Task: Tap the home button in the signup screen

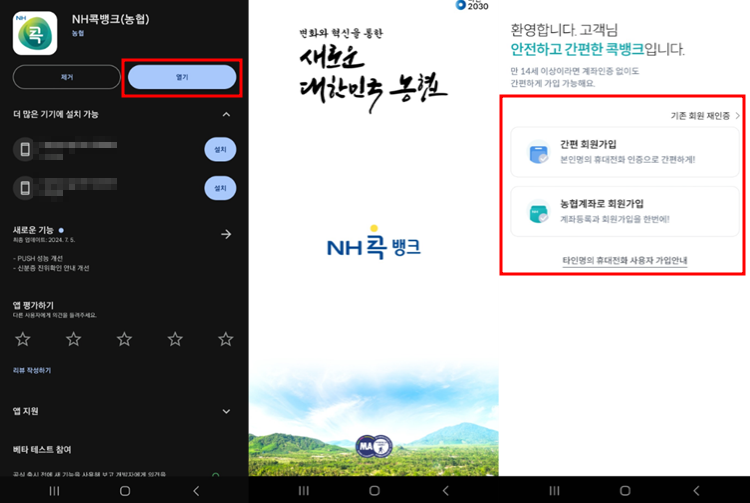Action: pos(625,491)
